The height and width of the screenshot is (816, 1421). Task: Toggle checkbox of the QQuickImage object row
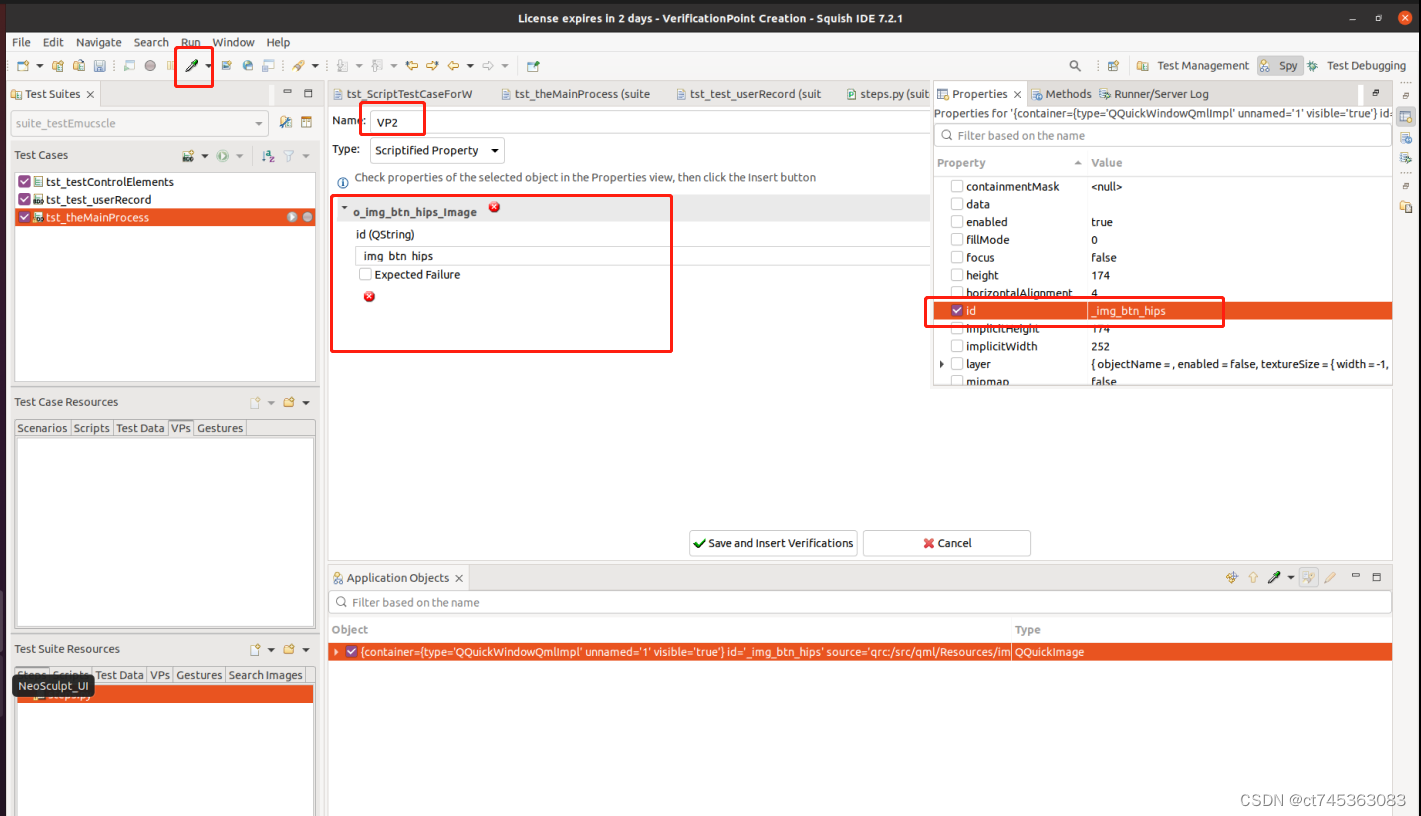point(351,652)
